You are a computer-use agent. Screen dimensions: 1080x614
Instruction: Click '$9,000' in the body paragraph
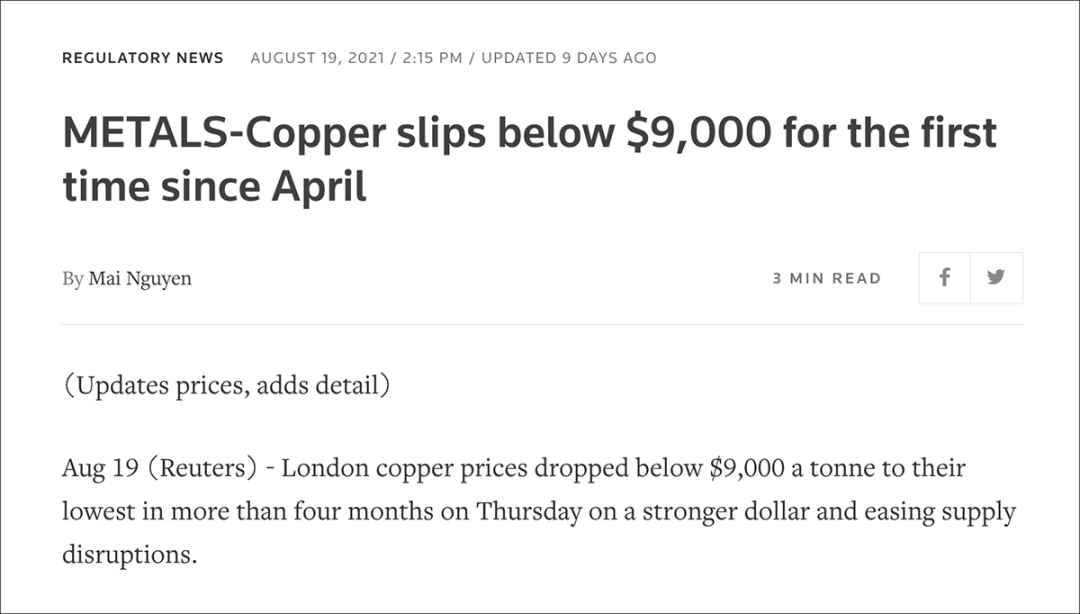click(747, 468)
